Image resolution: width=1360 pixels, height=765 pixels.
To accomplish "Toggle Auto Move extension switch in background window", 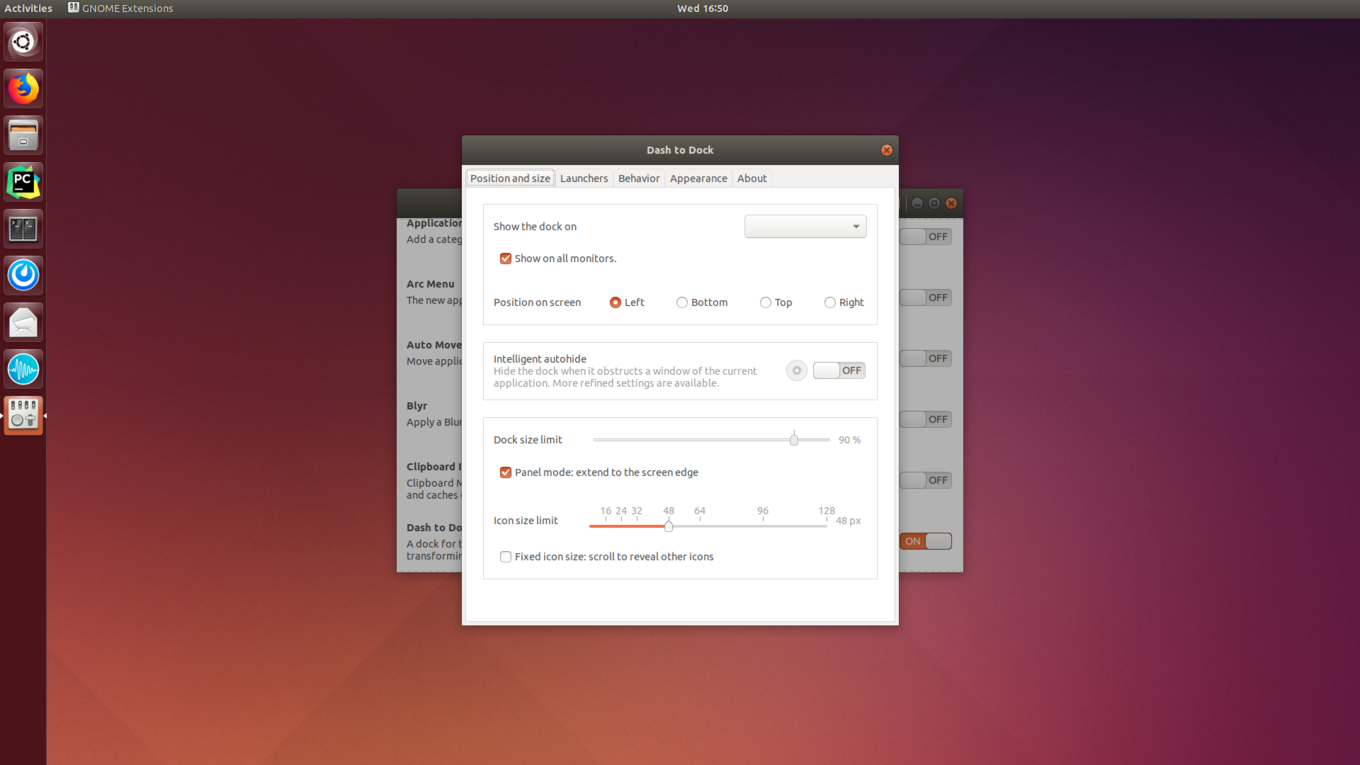I will pyautogui.click(x=926, y=359).
